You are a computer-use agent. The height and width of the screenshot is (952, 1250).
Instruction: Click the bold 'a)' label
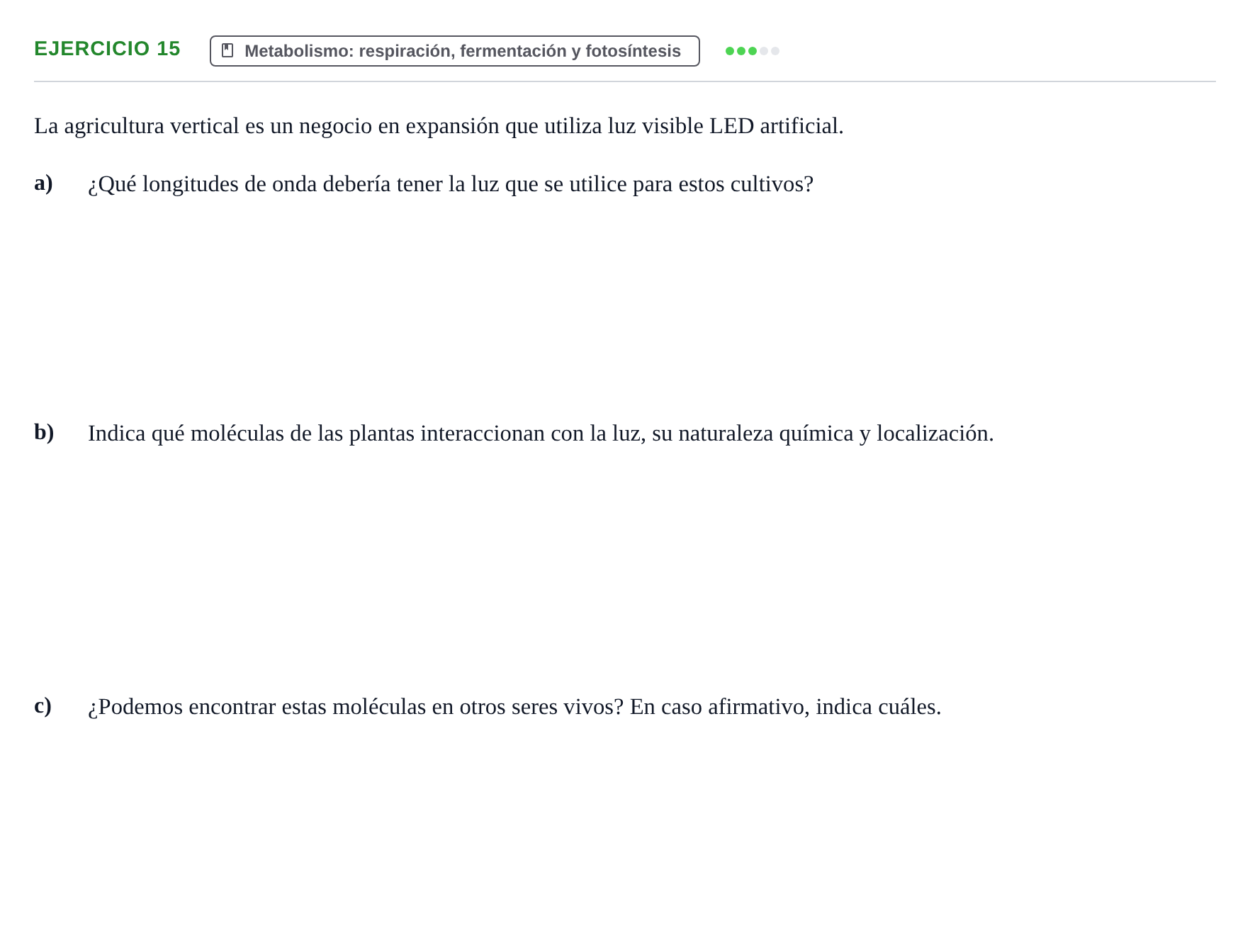[x=43, y=183]
